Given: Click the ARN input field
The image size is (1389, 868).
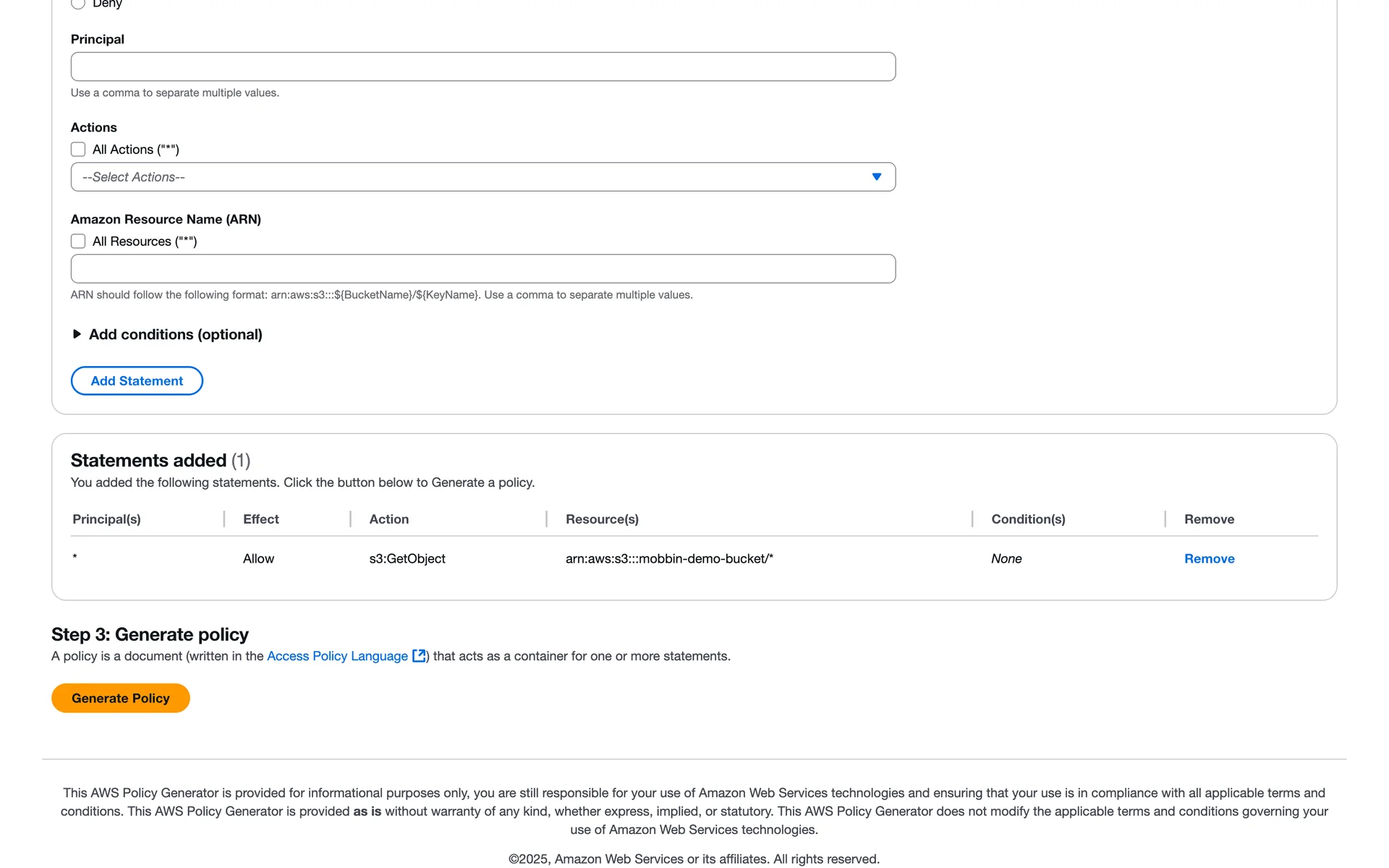Looking at the screenshot, I should [x=483, y=269].
